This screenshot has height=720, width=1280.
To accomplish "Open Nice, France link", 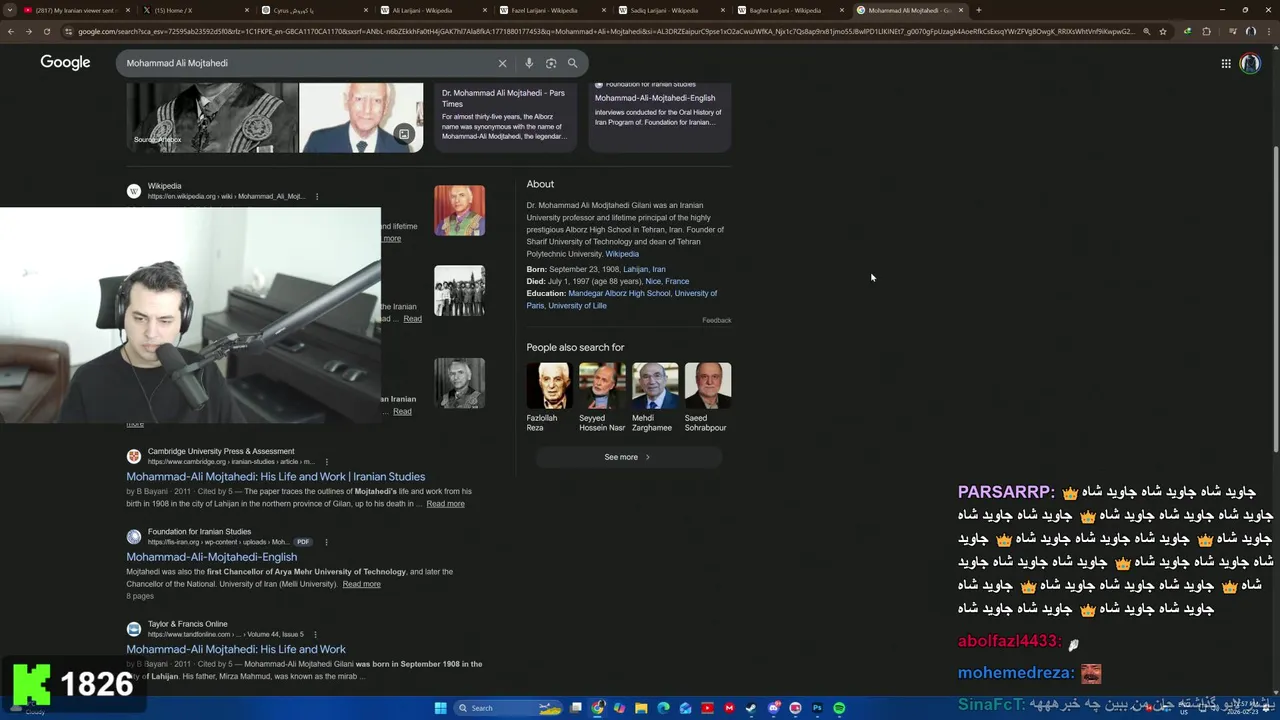I will [667, 281].
